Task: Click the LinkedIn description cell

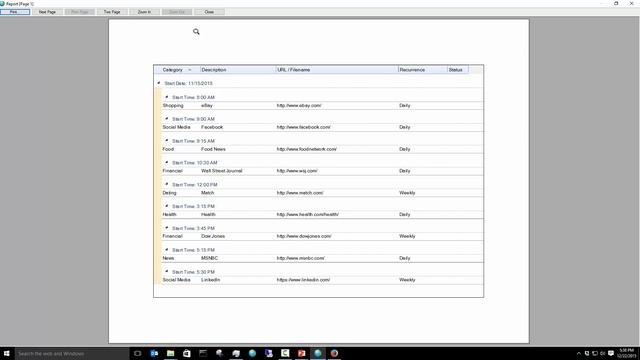Action: point(211,280)
